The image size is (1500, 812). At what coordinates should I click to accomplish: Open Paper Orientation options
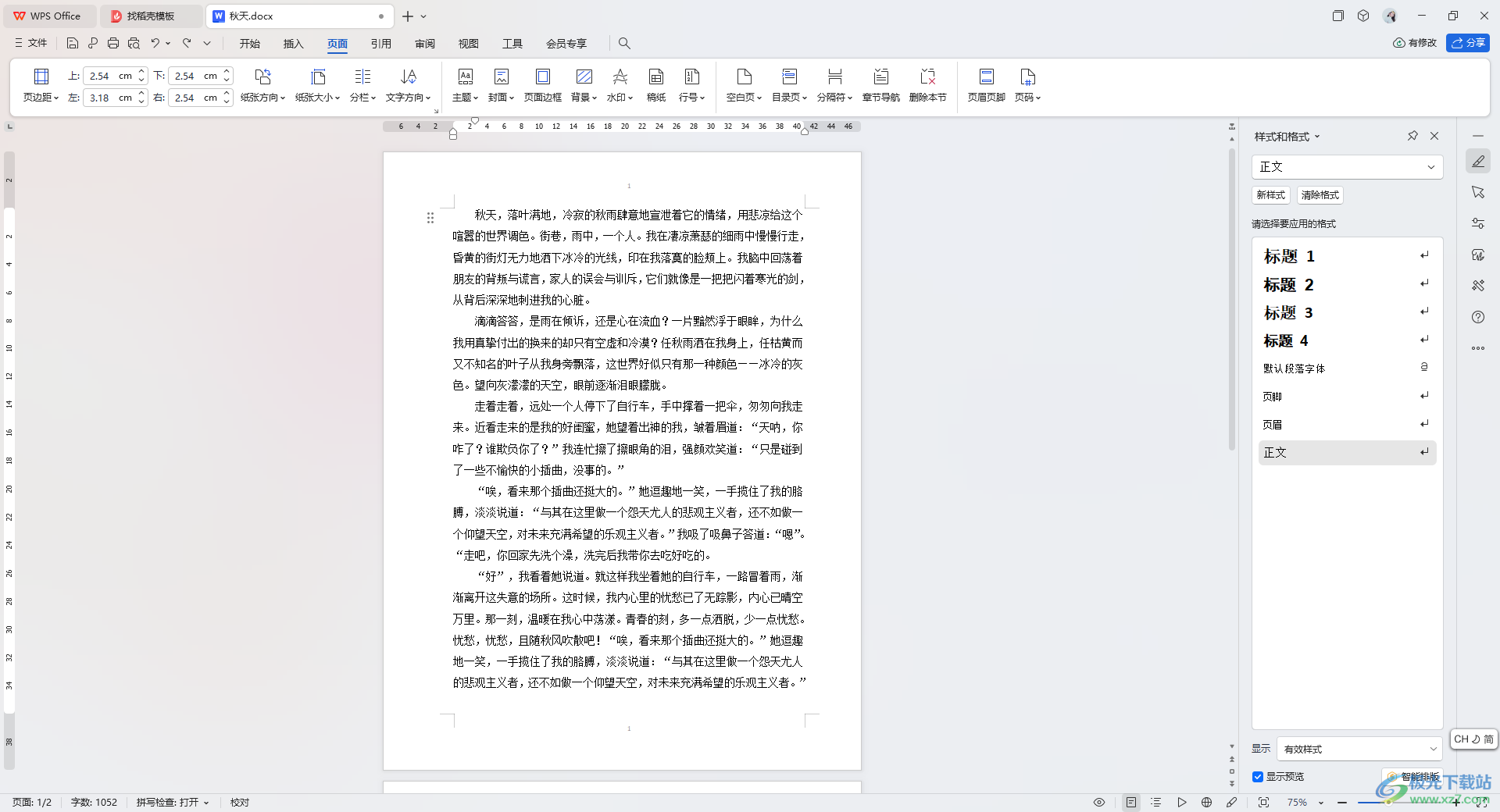(262, 85)
